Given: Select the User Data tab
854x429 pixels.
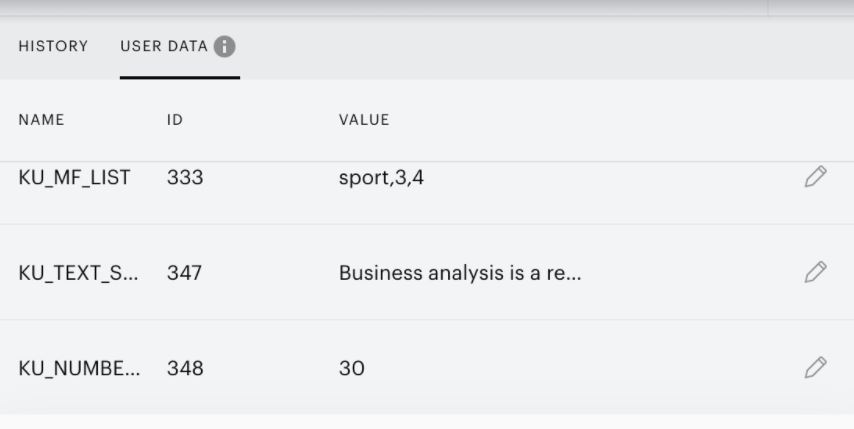Looking at the screenshot, I should (x=164, y=46).
